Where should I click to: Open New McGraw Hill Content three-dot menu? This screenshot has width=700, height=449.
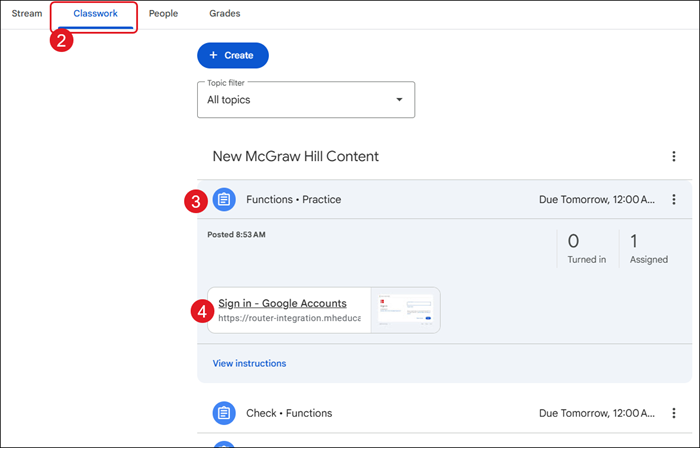(x=674, y=157)
